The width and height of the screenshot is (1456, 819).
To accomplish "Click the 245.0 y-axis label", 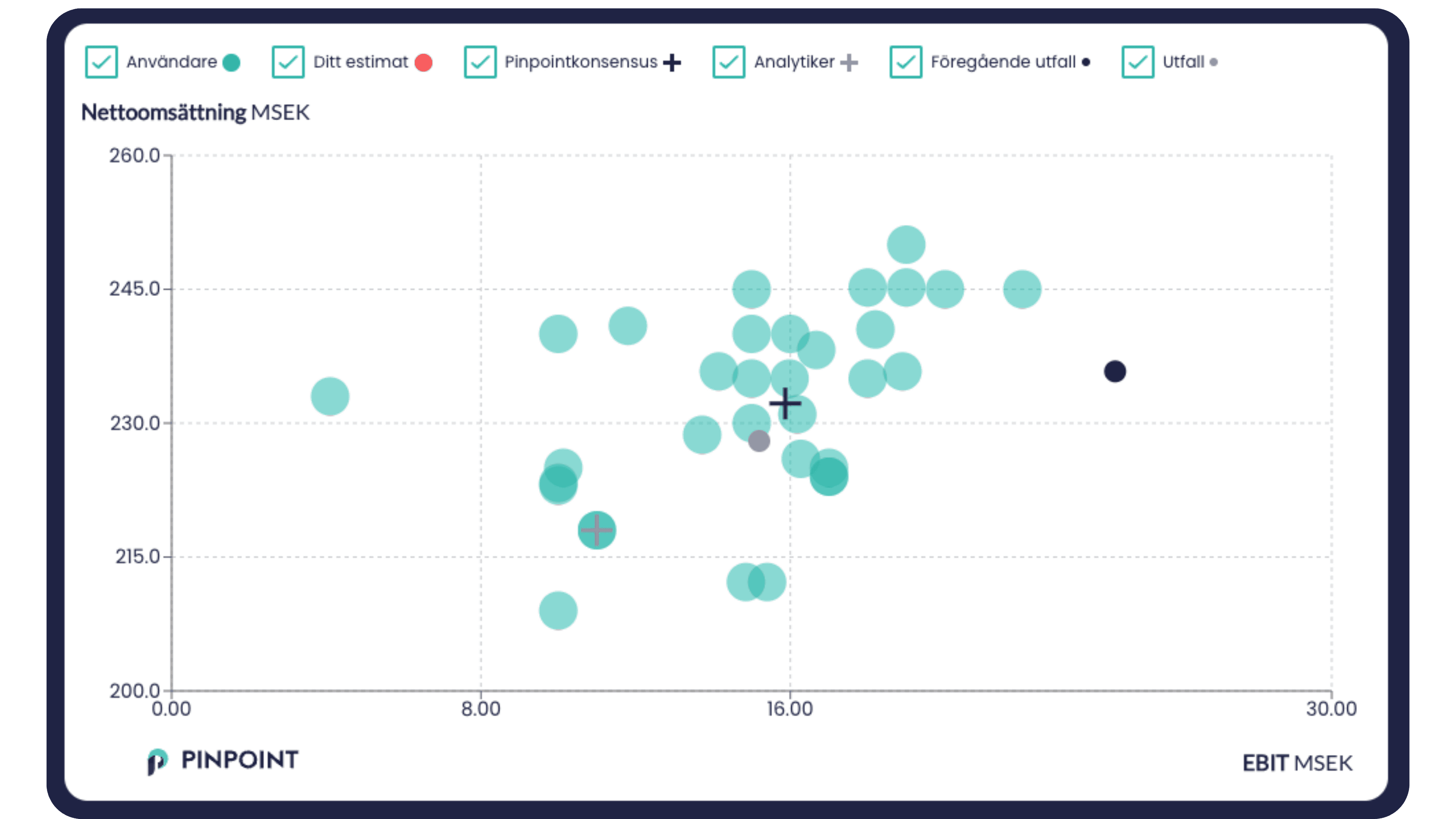I will pyautogui.click(x=135, y=289).
